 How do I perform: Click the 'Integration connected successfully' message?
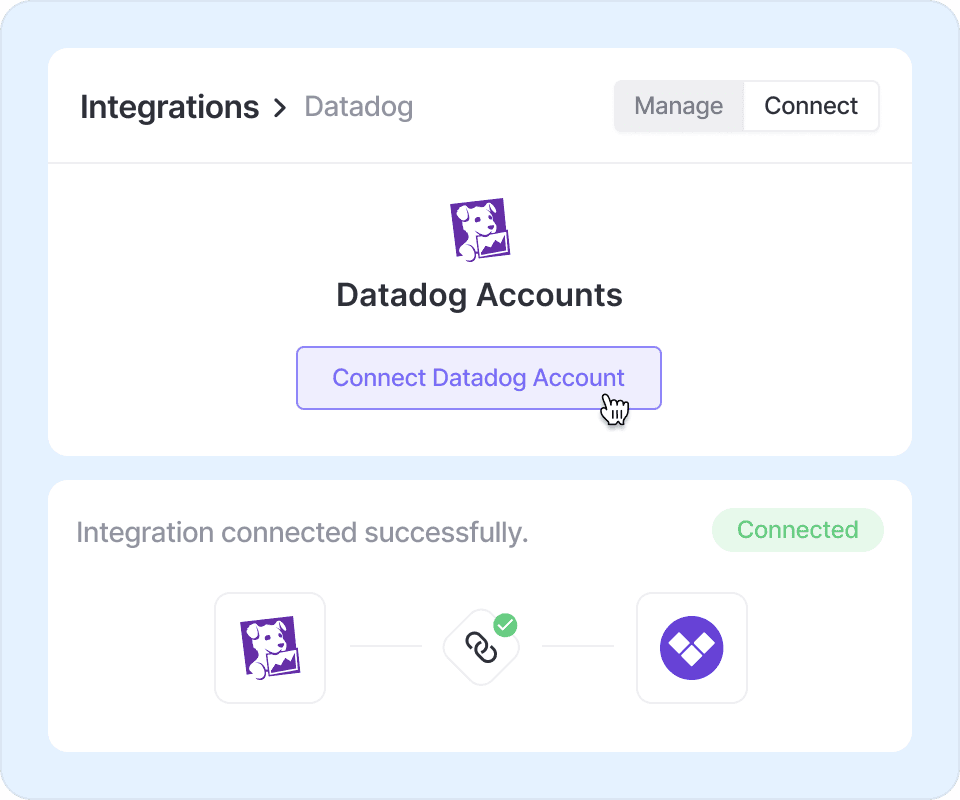click(x=302, y=532)
